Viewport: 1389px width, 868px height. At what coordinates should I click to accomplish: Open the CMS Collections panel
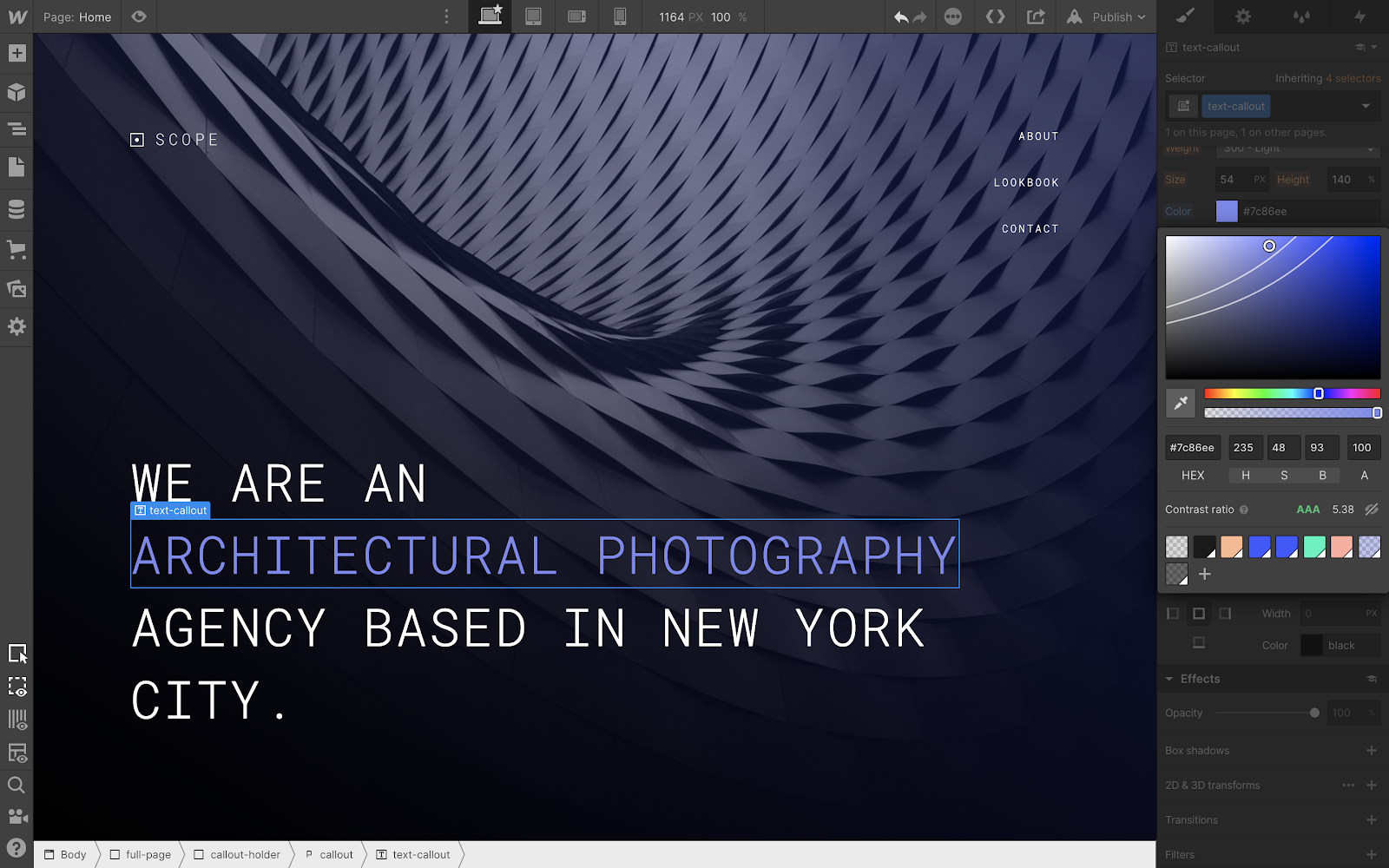pos(16,210)
